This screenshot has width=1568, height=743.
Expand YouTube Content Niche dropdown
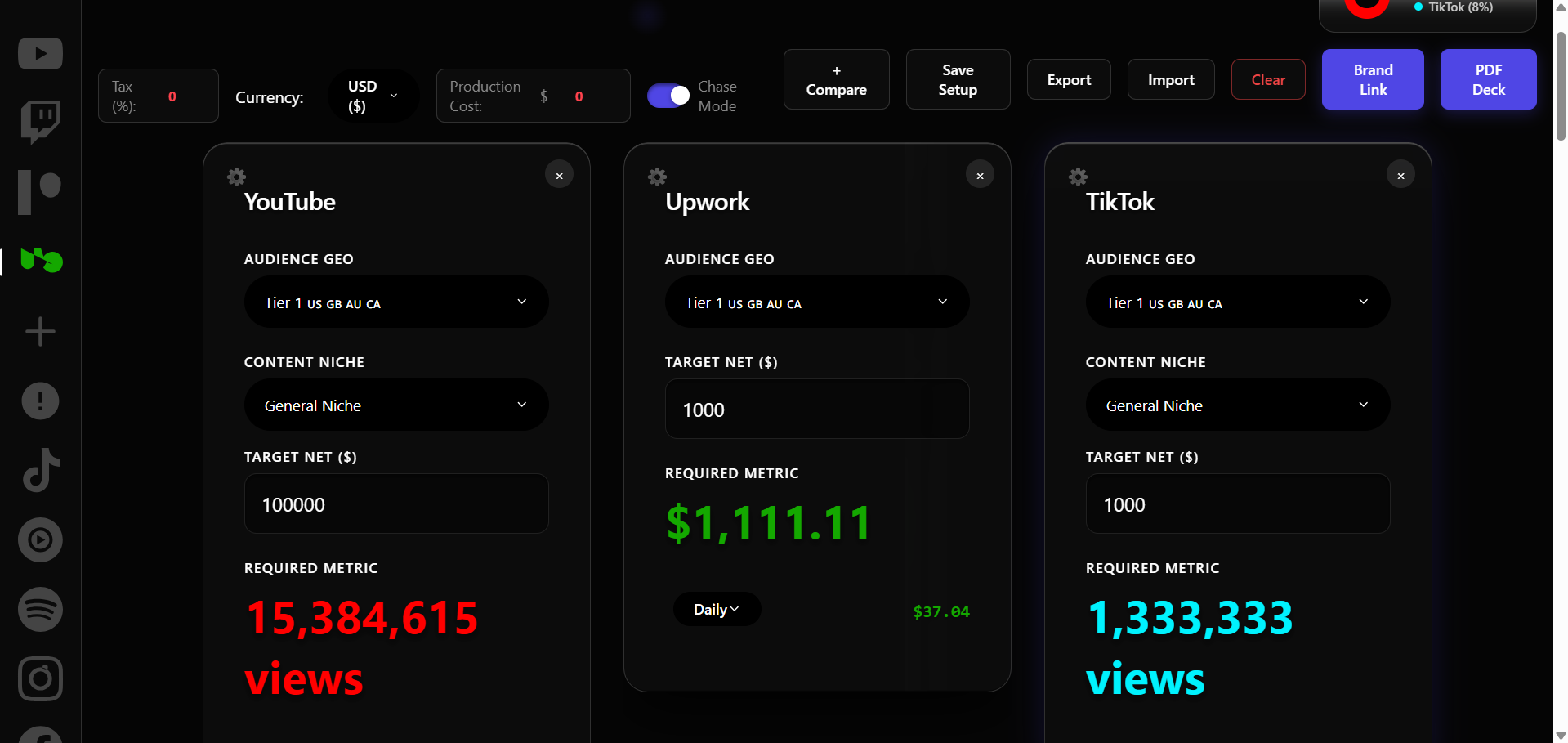(396, 405)
